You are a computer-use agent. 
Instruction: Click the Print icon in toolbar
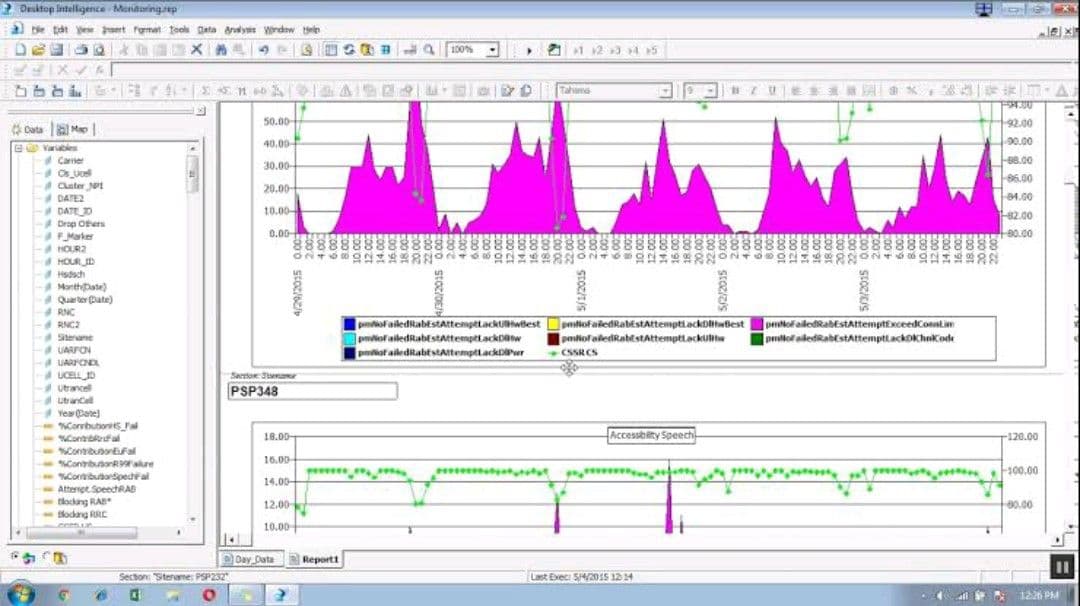82,49
